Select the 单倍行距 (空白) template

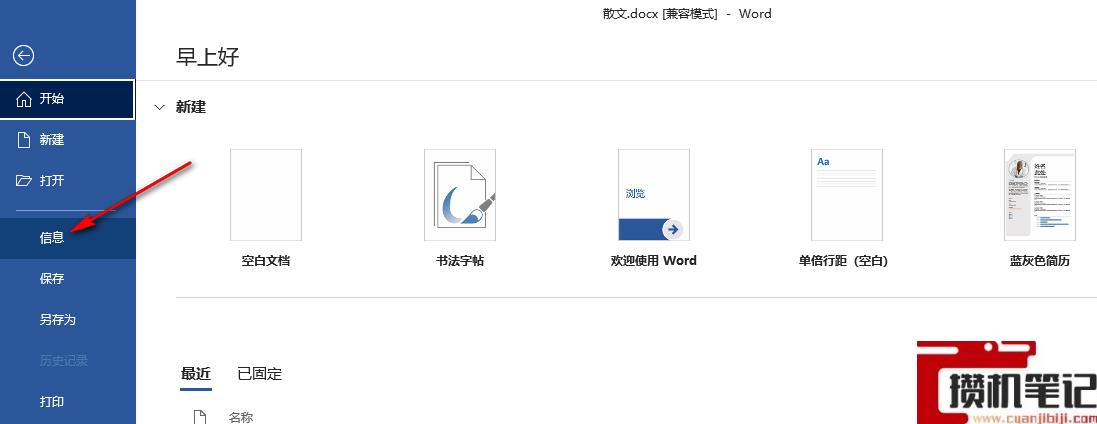click(x=847, y=195)
